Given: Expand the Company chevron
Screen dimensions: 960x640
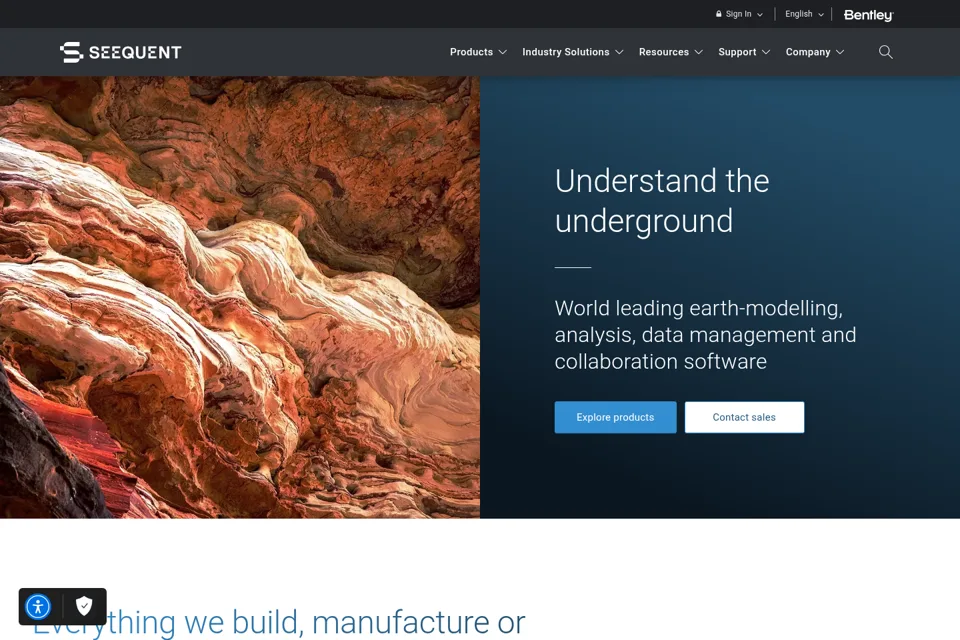Looking at the screenshot, I should (840, 52).
